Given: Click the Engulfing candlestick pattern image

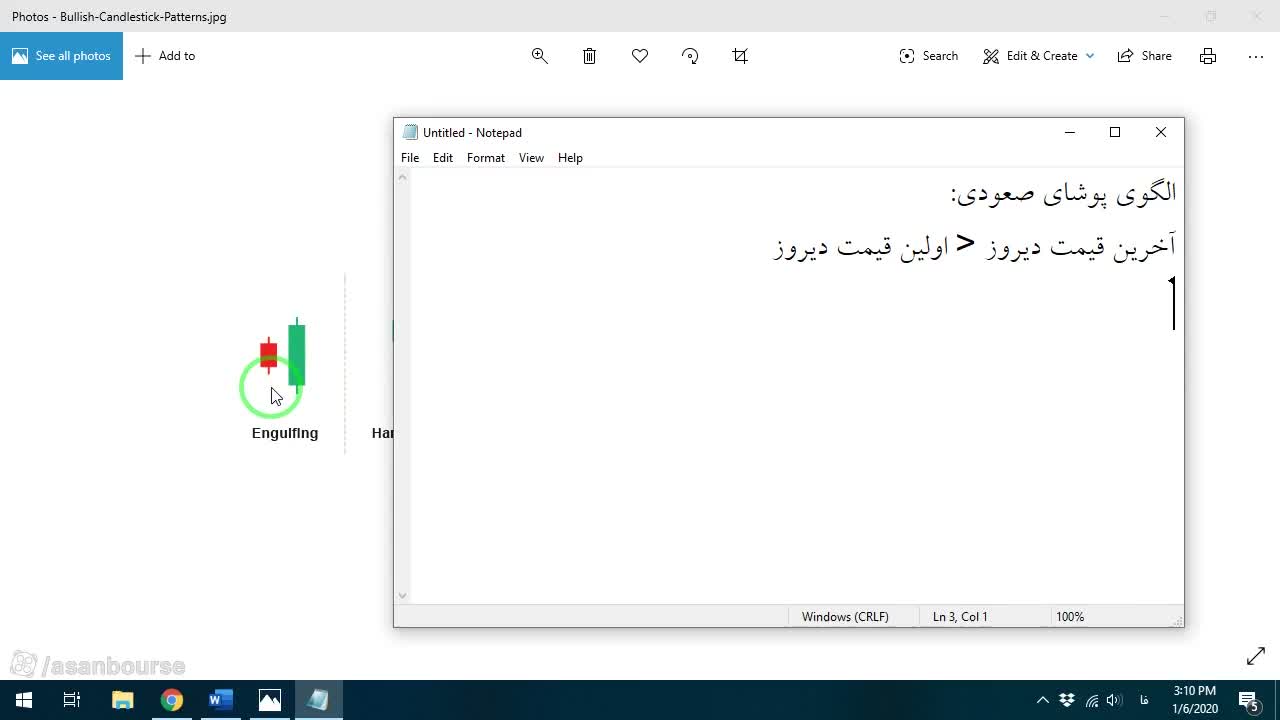Looking at the screenshot, I should click(283, 355).
